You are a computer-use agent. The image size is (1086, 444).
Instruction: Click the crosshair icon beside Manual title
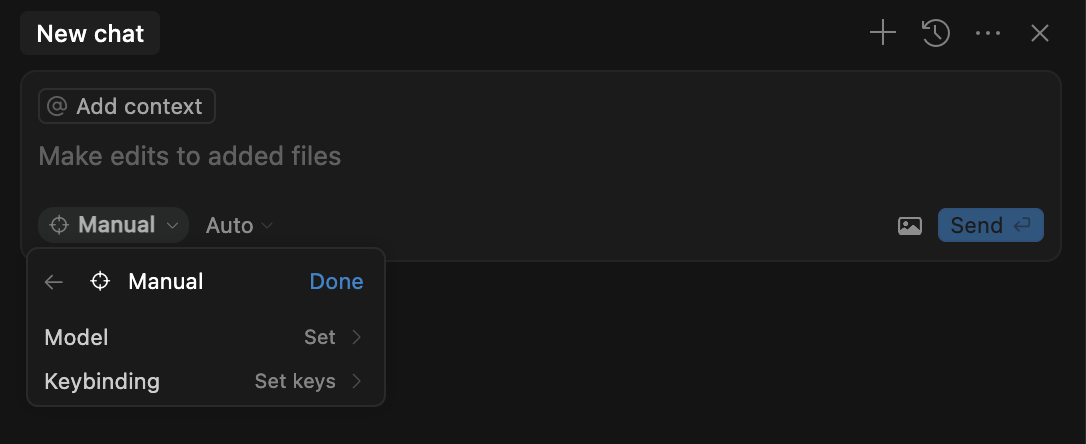(x=100, y=282)
